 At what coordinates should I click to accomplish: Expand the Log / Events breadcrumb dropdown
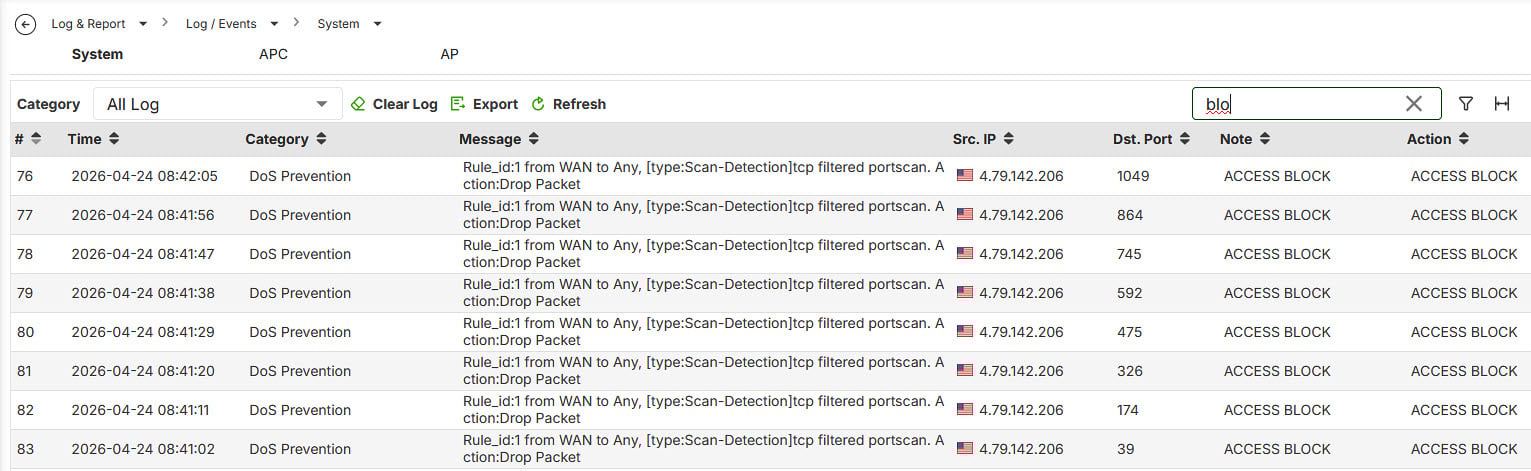click(x=274, y=24)
